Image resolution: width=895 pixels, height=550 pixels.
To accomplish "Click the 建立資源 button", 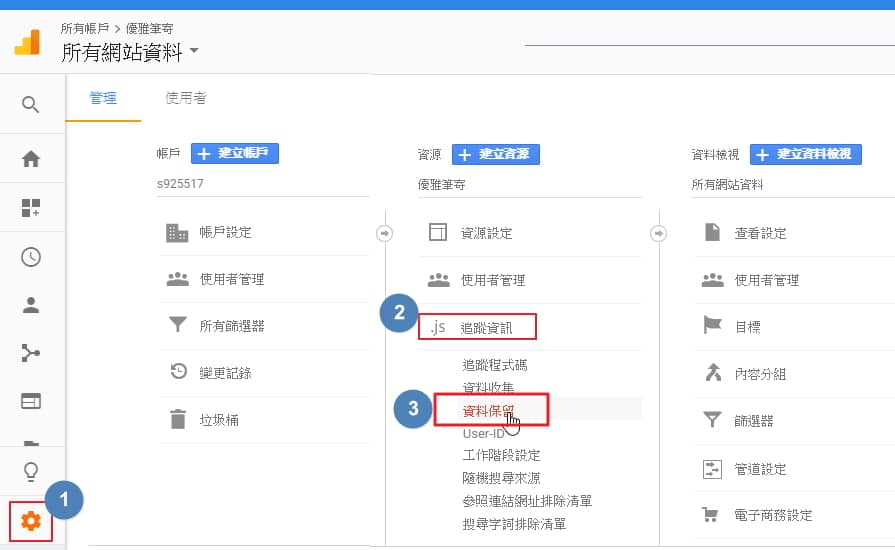I will pyautogui.click(x=495, y=154).
